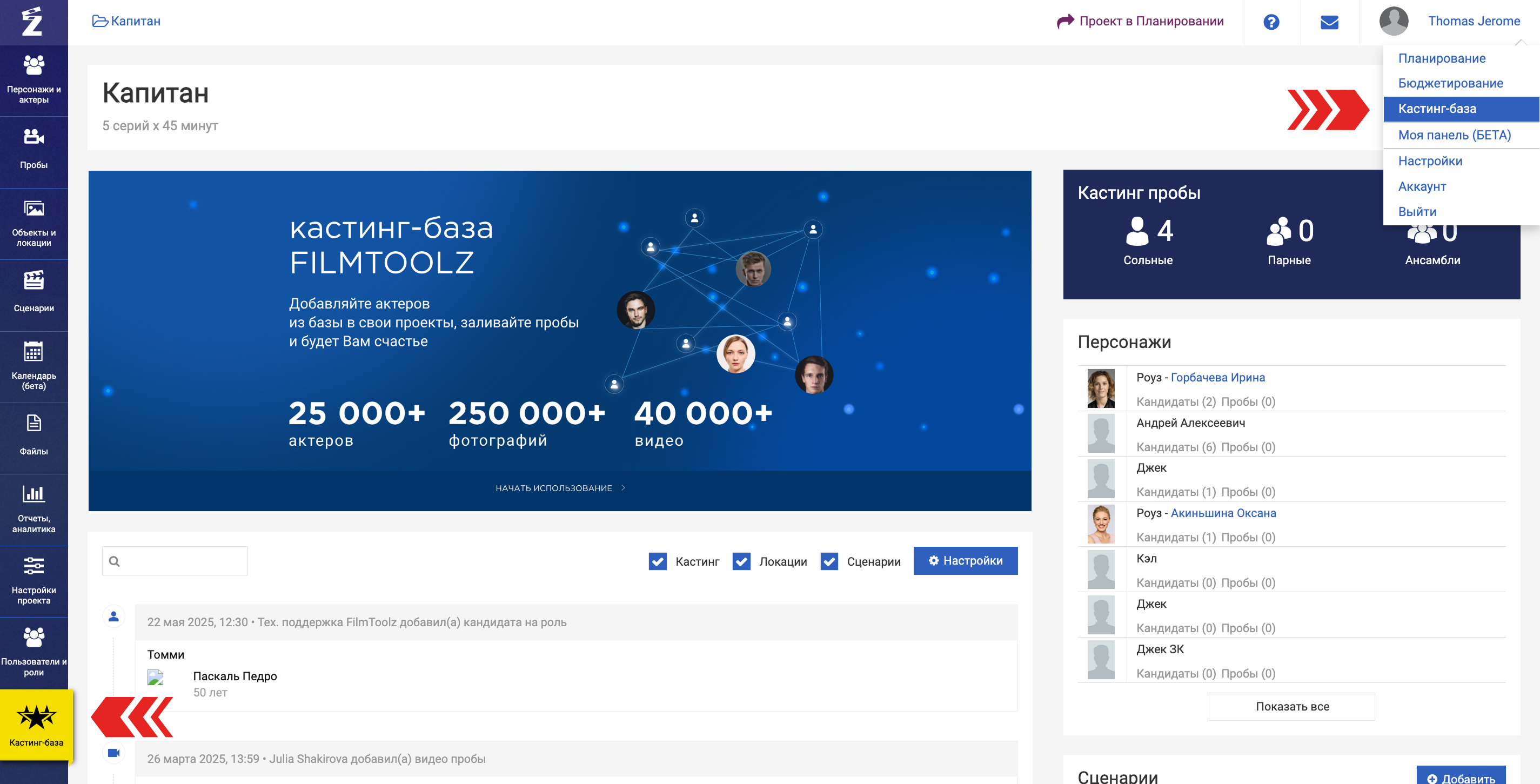
Task: Click the search magnifier icon
Action: [x=114, y=561]
